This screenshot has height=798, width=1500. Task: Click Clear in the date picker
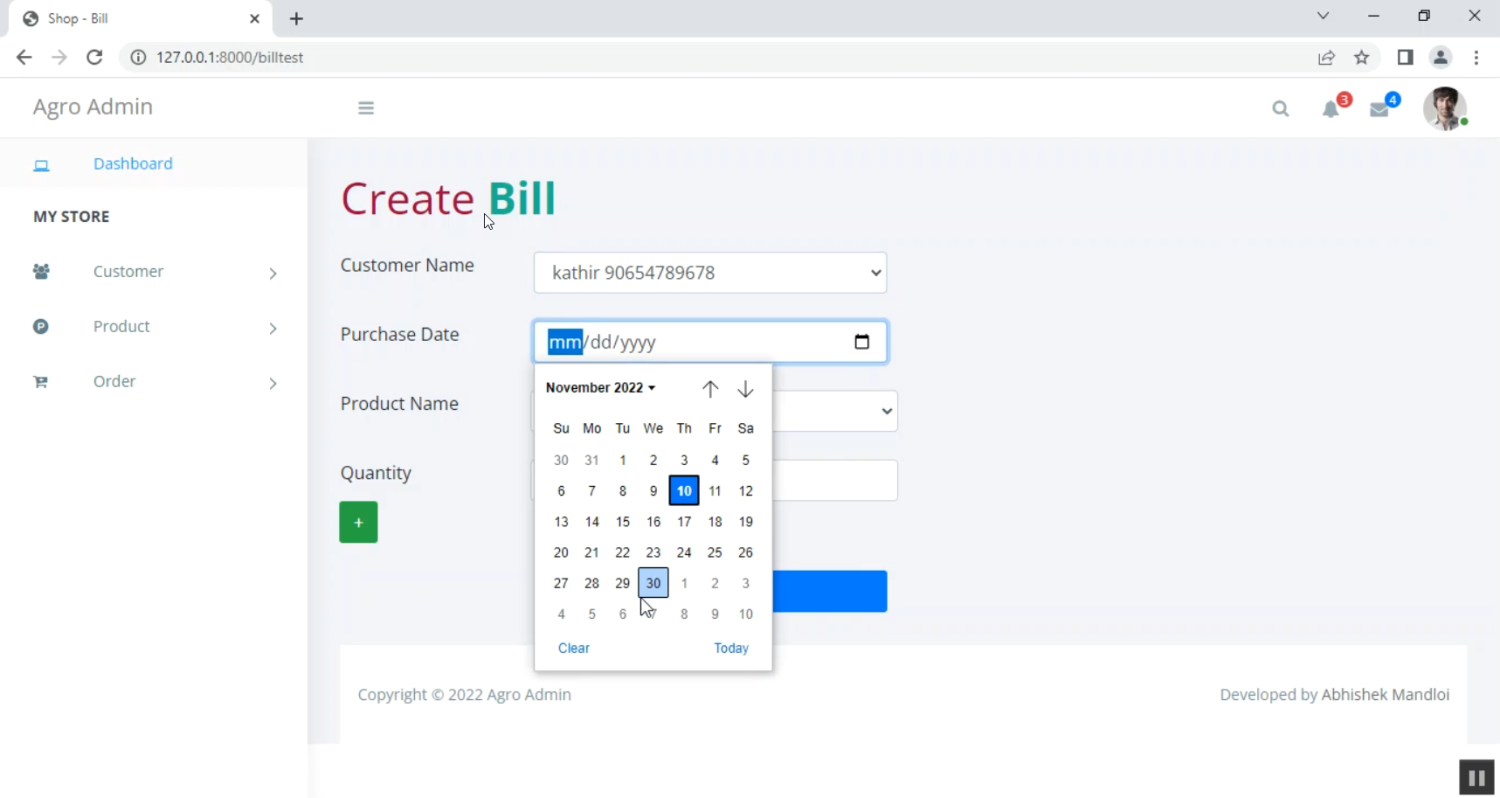pyautogui.click(x=573, y=648)
